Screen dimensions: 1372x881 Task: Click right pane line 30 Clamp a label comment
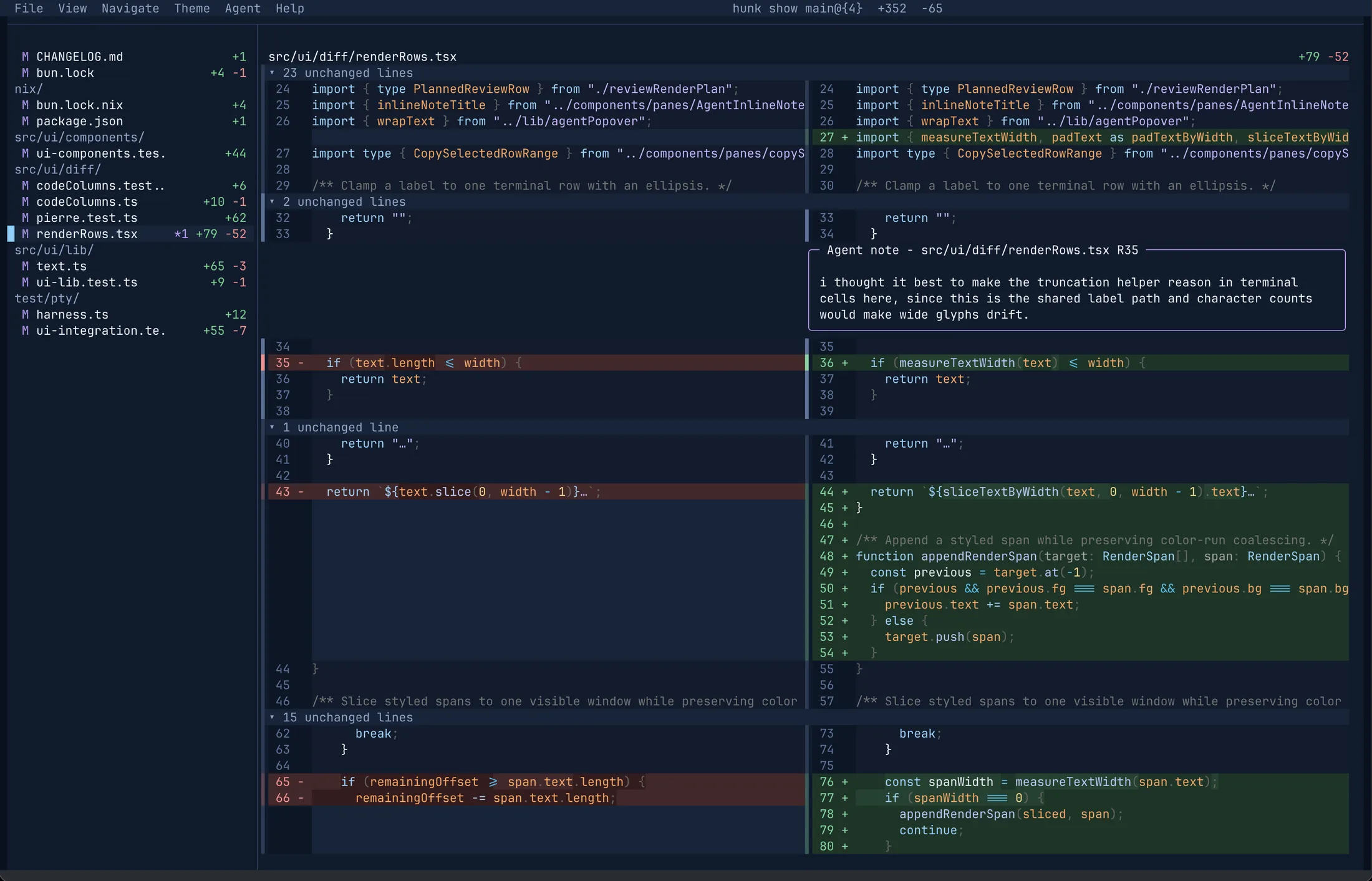pyautogui.click(x=1080, y=186)
